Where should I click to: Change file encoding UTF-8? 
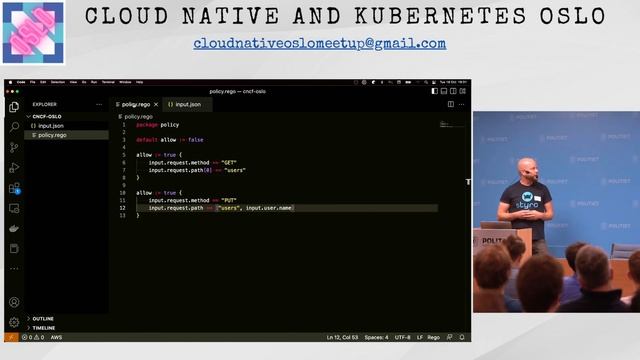pos(402,338)
